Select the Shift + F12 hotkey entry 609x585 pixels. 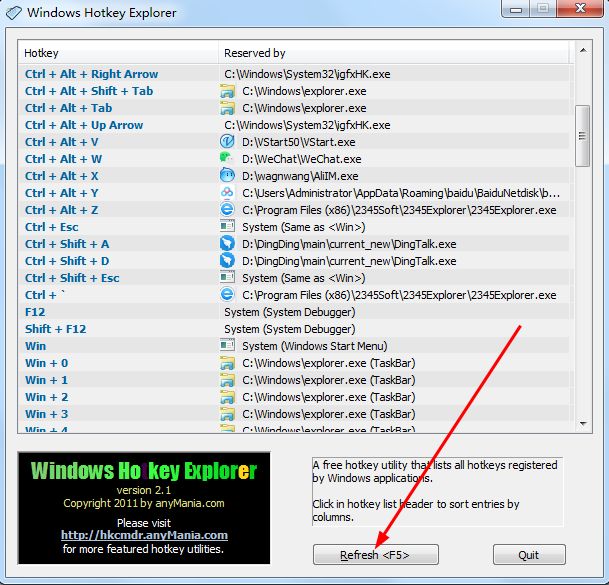pos(56,329)
